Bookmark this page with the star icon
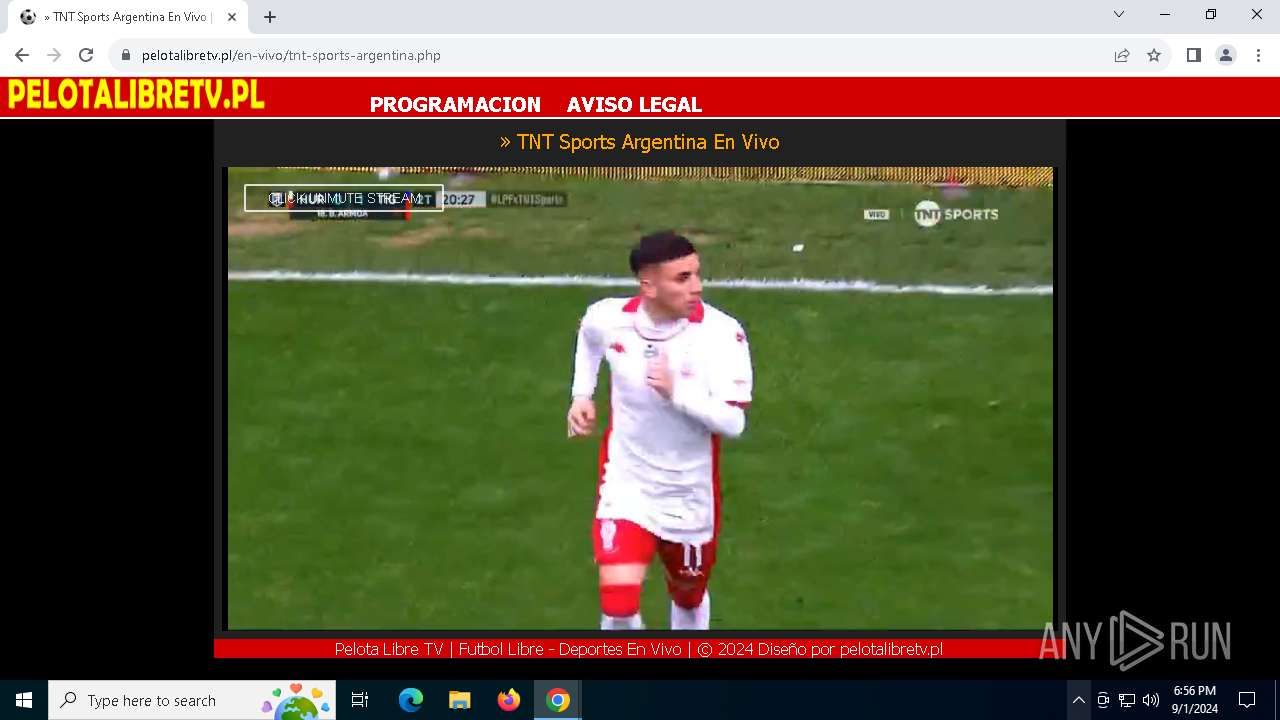The height and width of the screenshot is (720, 1280). click(x=1154, y=55)
